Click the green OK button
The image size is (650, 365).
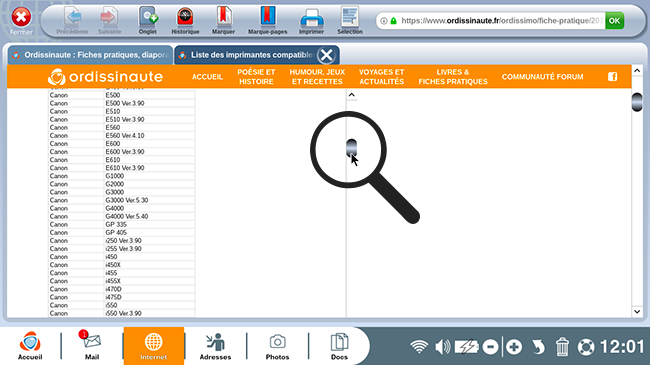[x=614, y=21]
